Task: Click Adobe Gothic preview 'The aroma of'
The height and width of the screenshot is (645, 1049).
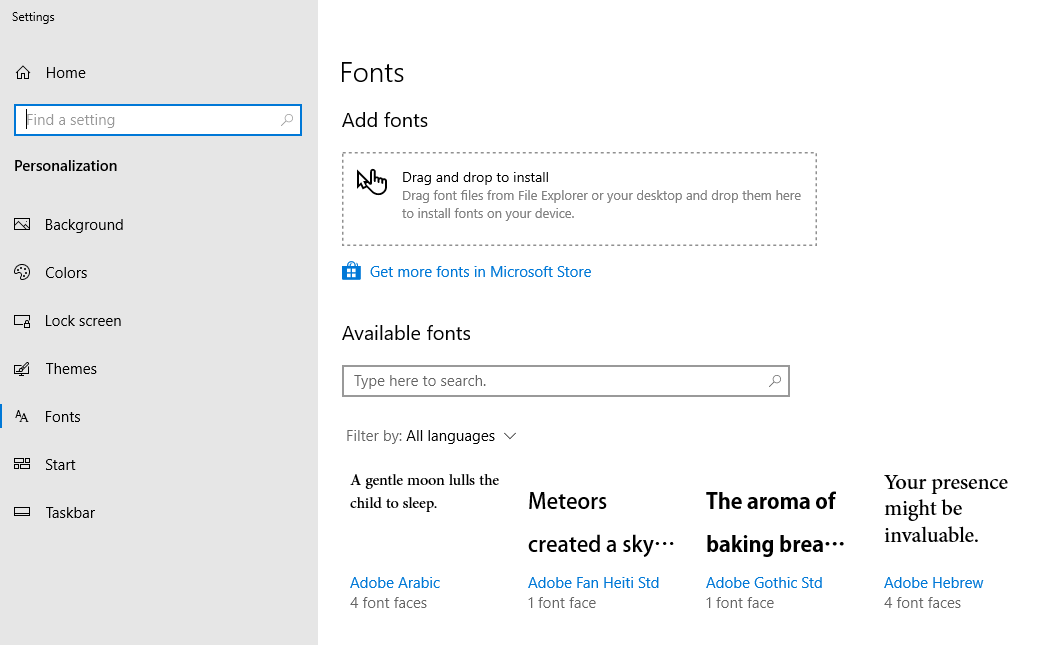Action: [x=775, y=523]
